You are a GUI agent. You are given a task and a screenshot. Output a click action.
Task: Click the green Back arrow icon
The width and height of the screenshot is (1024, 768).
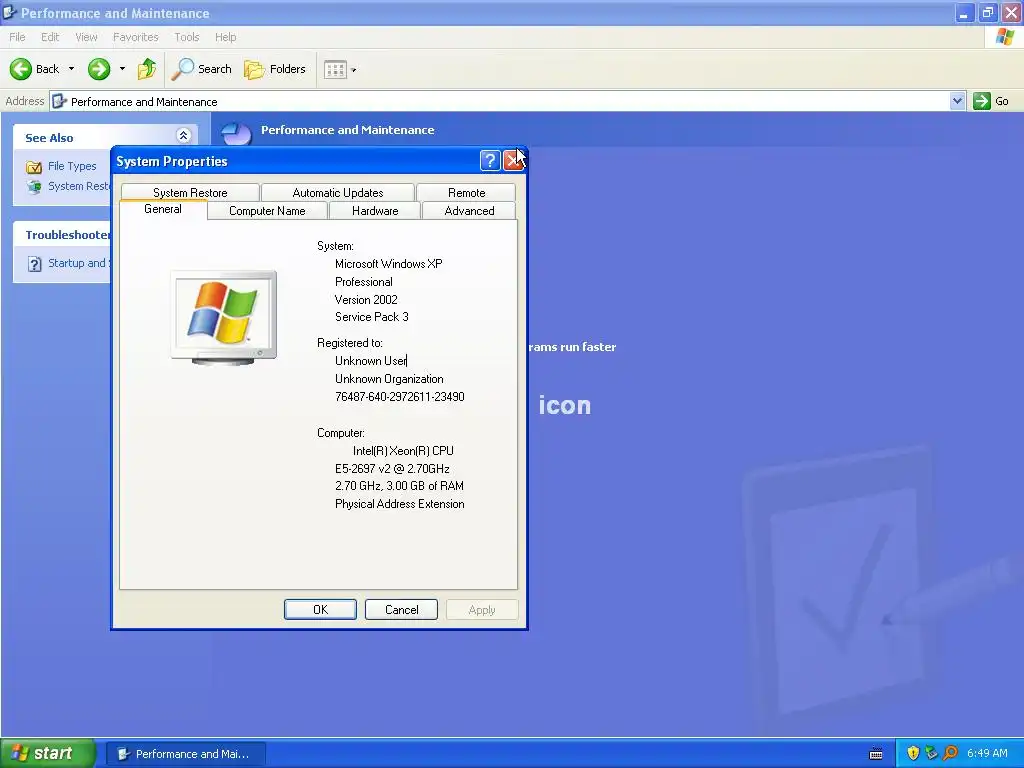[21, 69]
